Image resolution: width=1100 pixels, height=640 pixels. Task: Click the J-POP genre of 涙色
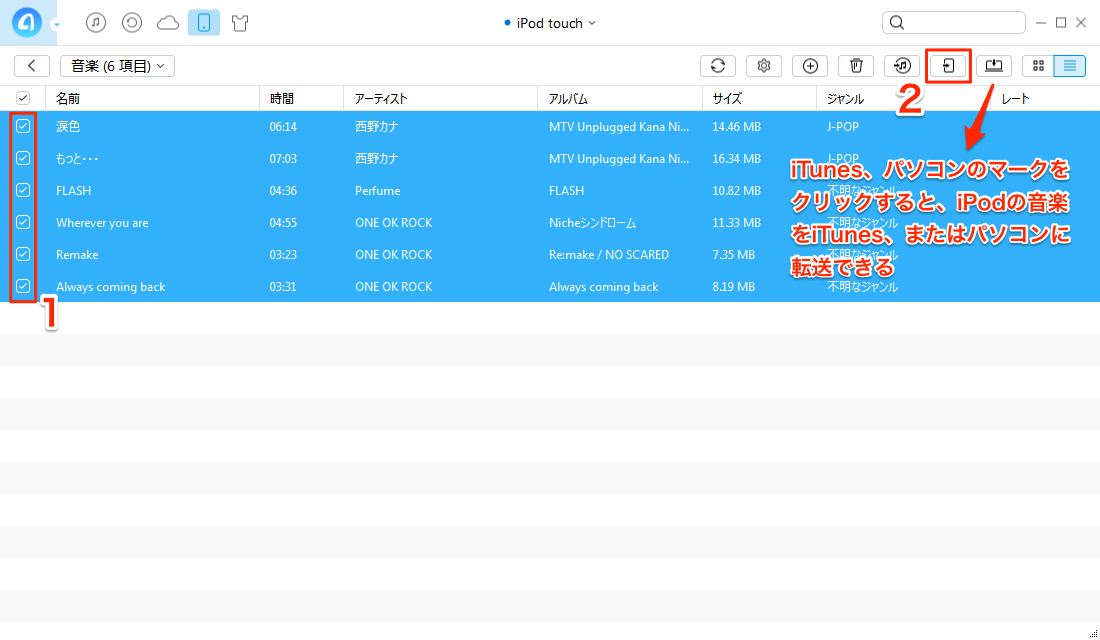(x=843, y=127)
